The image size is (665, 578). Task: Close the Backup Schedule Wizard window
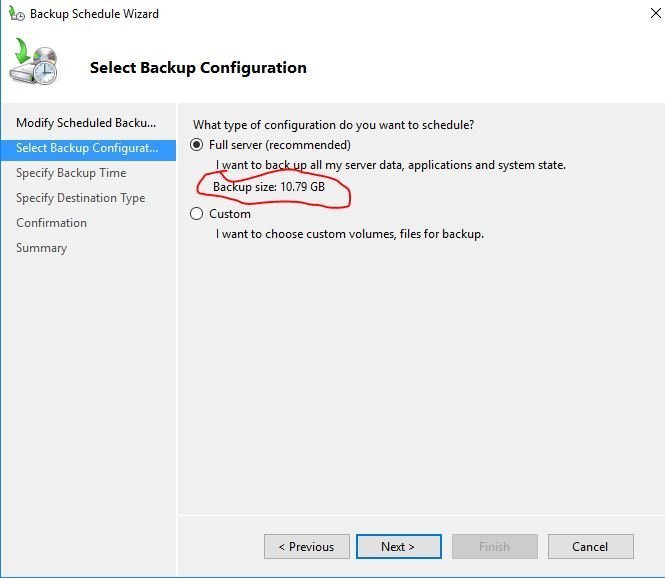[655, 14]
